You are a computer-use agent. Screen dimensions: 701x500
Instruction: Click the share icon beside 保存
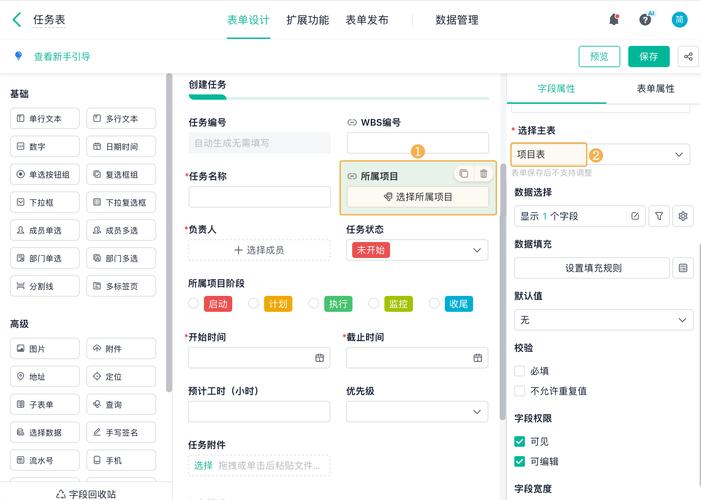pyautogui.click(x=688, y=56)
